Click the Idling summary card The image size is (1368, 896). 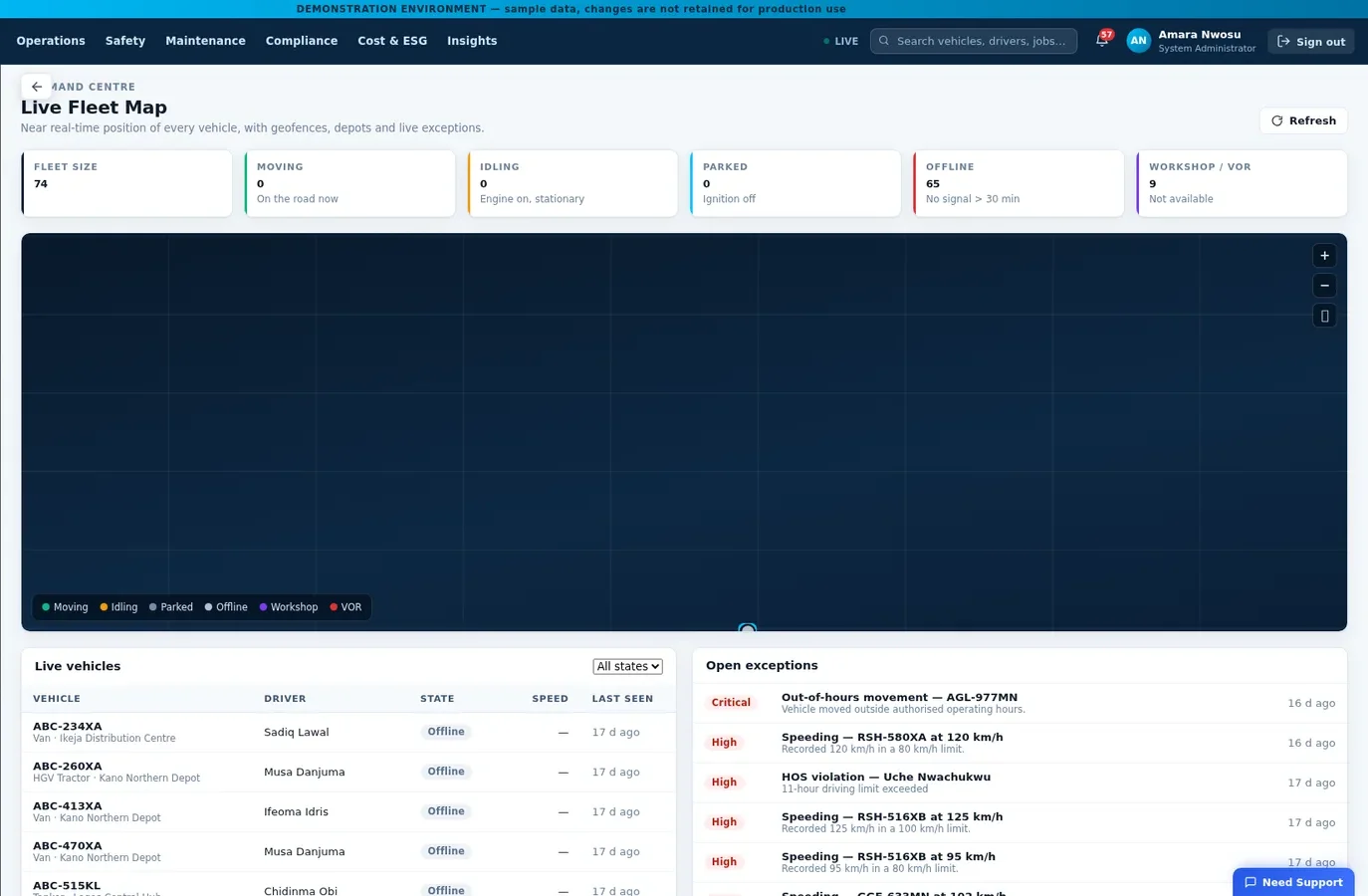(x=572, y=183)
